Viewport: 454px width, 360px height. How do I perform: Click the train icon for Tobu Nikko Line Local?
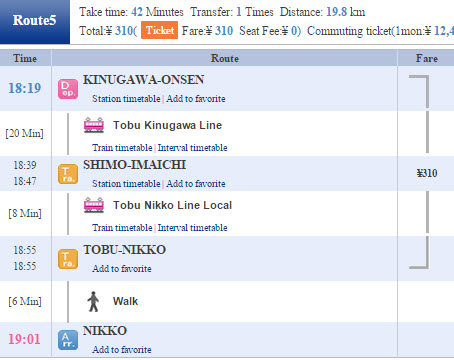point(94,205)
